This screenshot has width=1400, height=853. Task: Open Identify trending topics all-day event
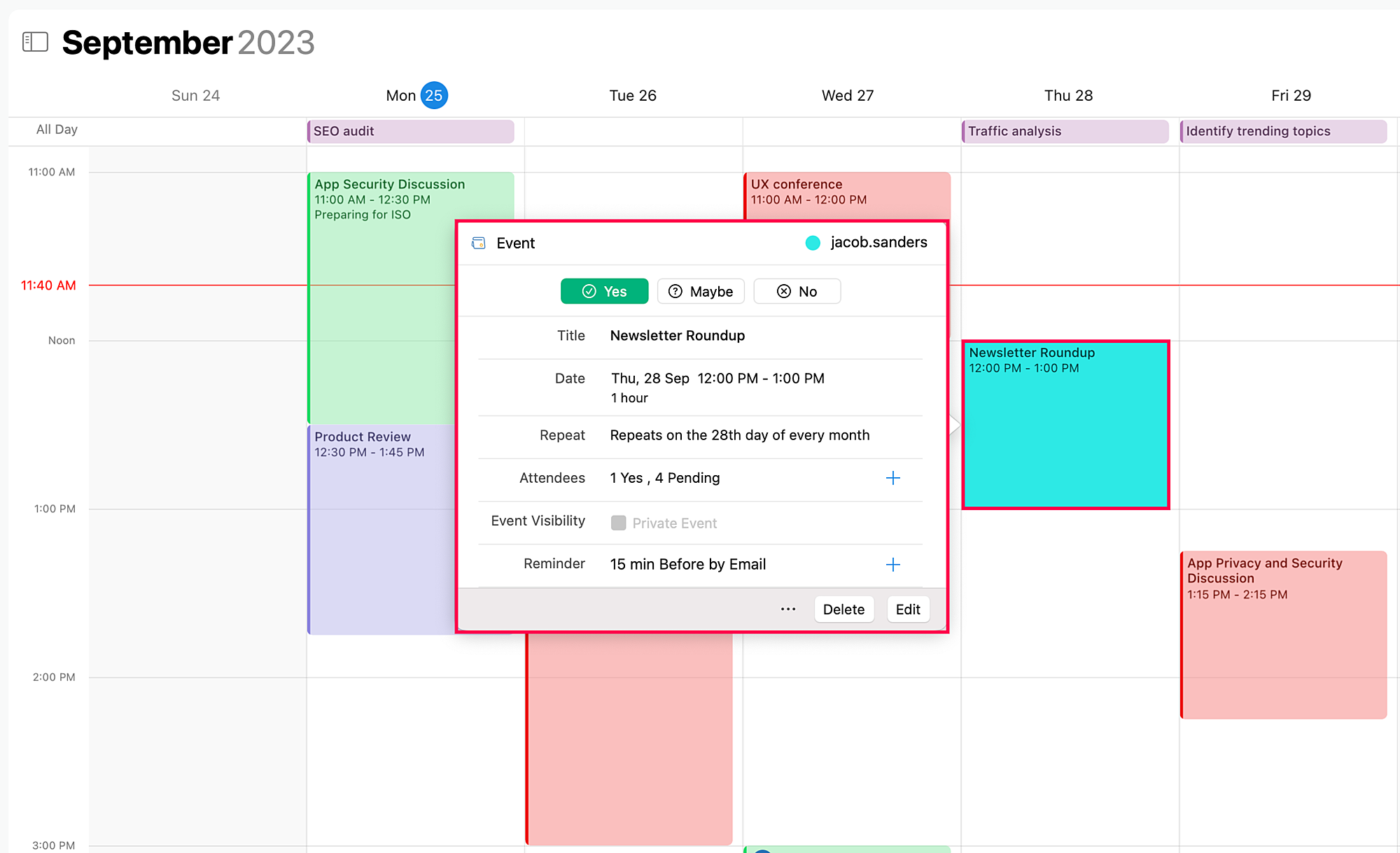click(1283, 132)
